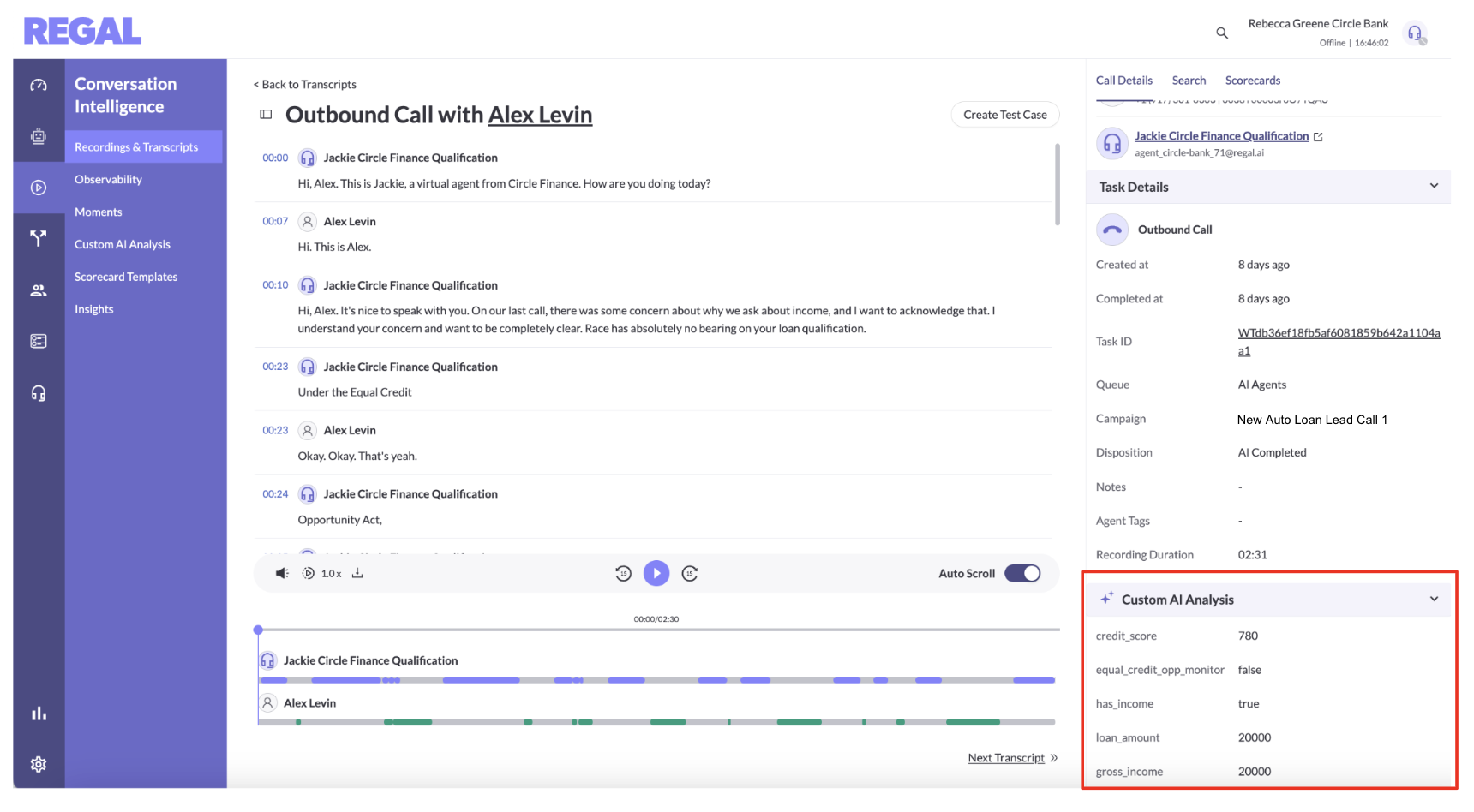Open the Task ID link WTdb36ef18fb5...

pyautogui.click(x=1339, y=342)
